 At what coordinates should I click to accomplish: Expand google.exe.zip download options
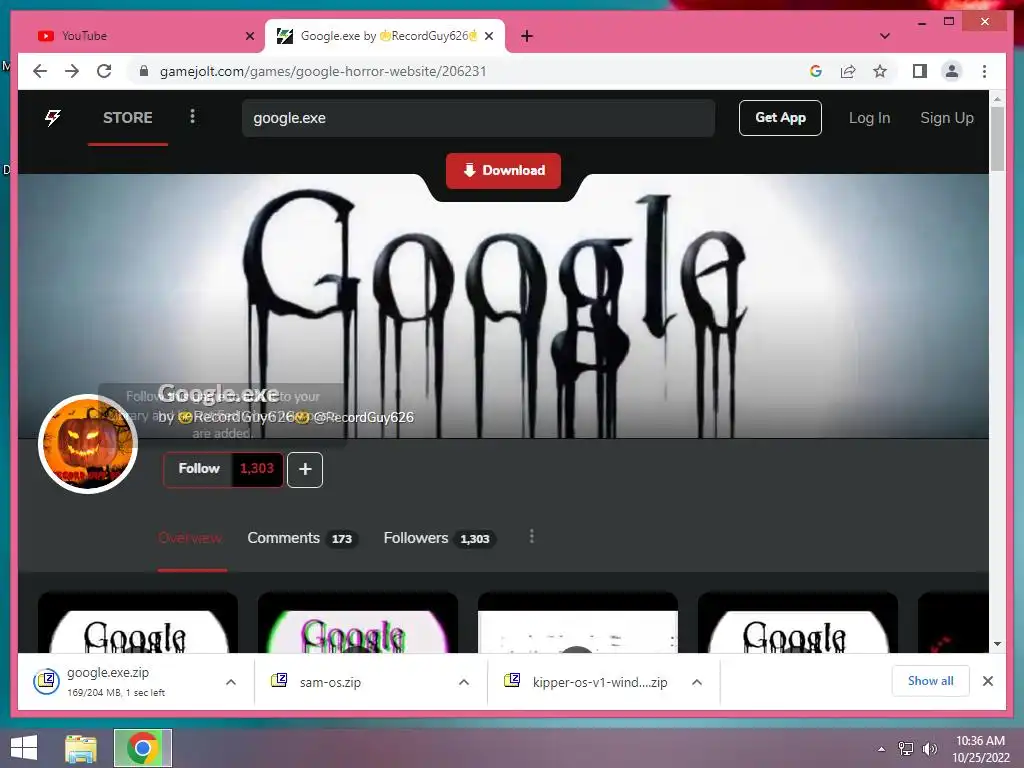231,682
